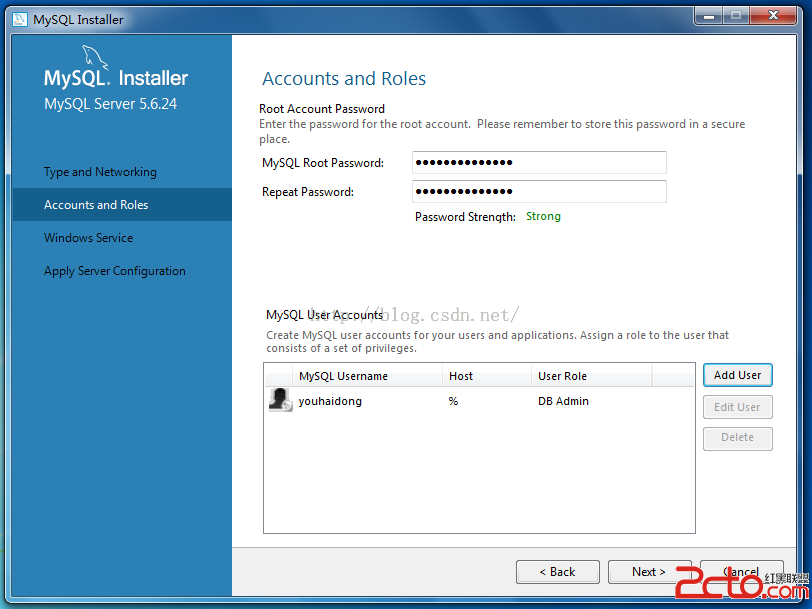
Task: Click the MySQL Server 5.6.24 version text
Action: point(110,104)
